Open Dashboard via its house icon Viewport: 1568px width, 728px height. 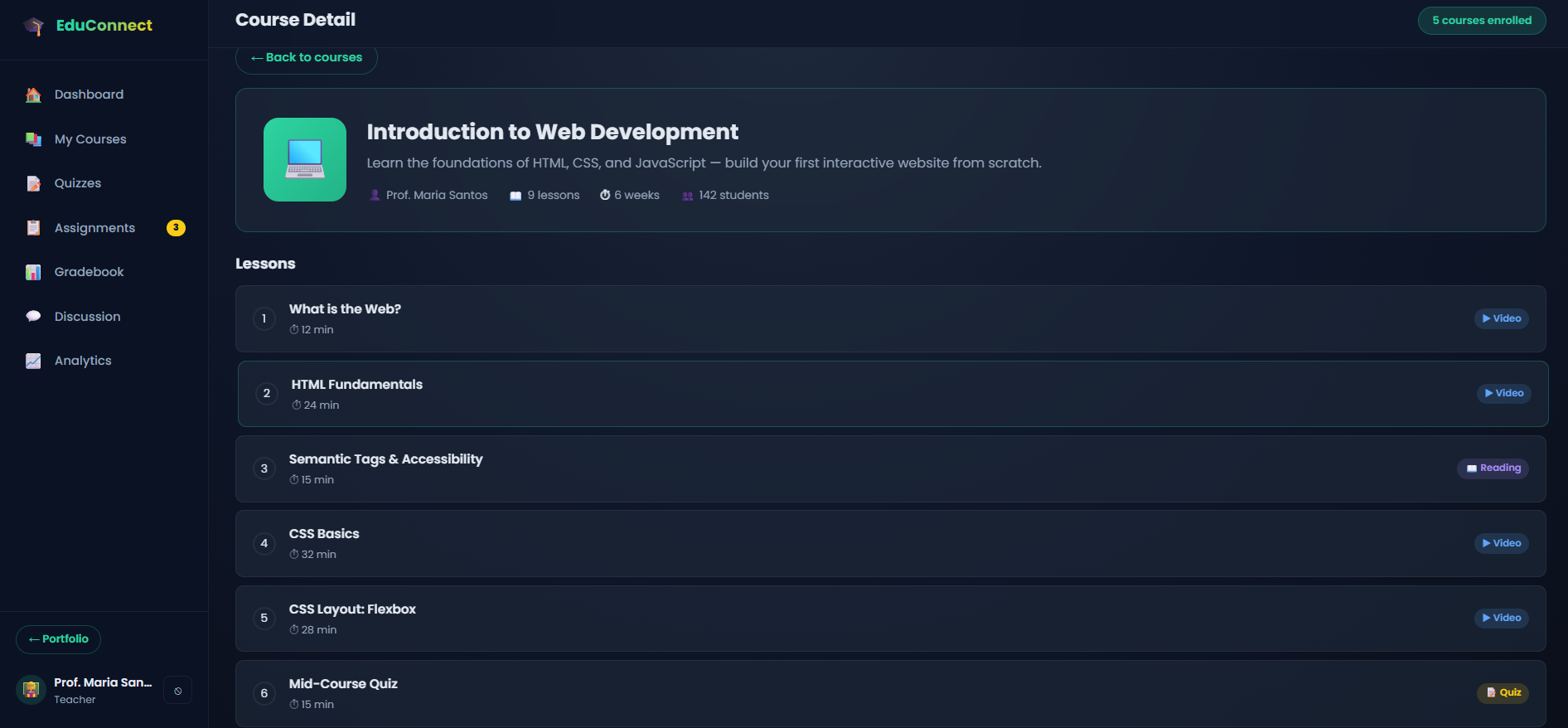click(x=33, y=95)
